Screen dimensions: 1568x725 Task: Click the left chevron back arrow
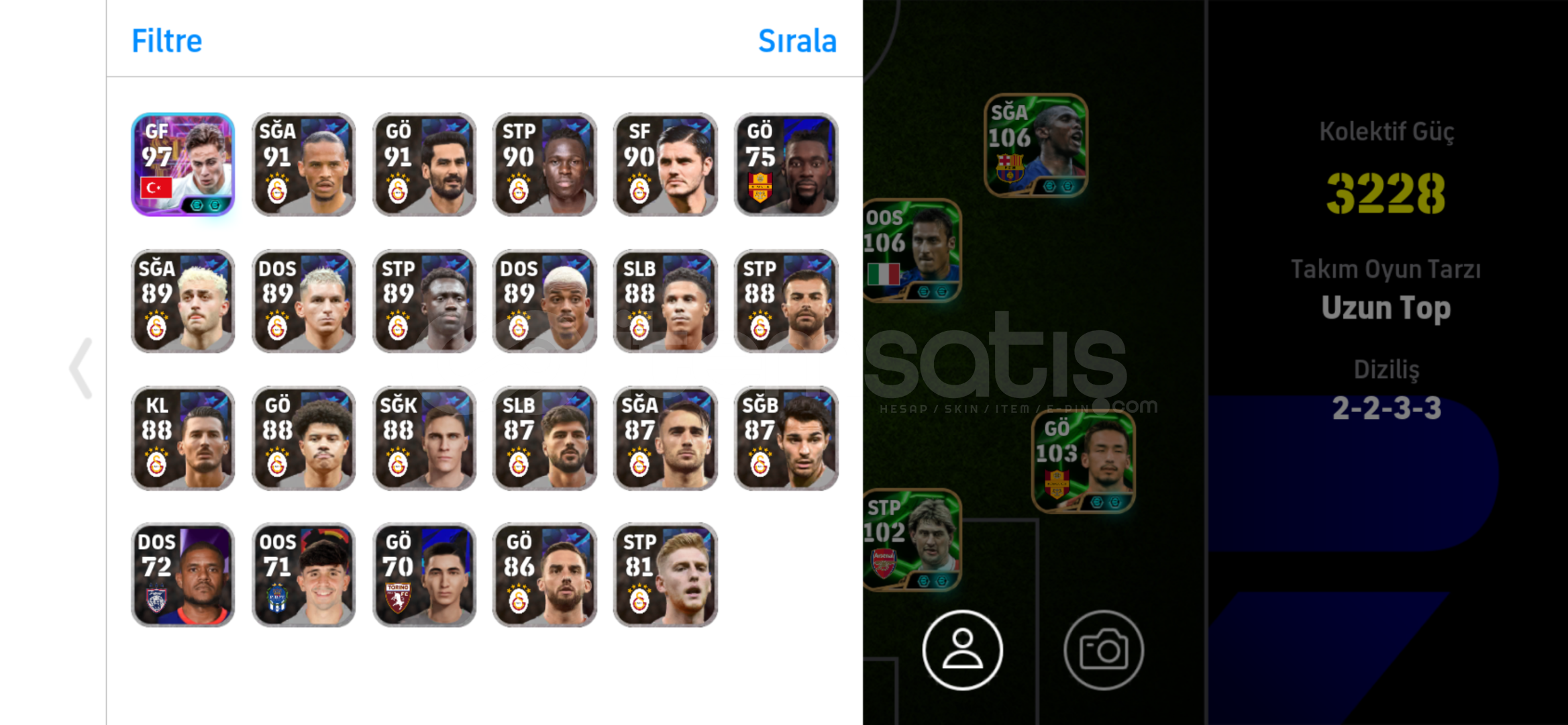(x=81, y=368)
